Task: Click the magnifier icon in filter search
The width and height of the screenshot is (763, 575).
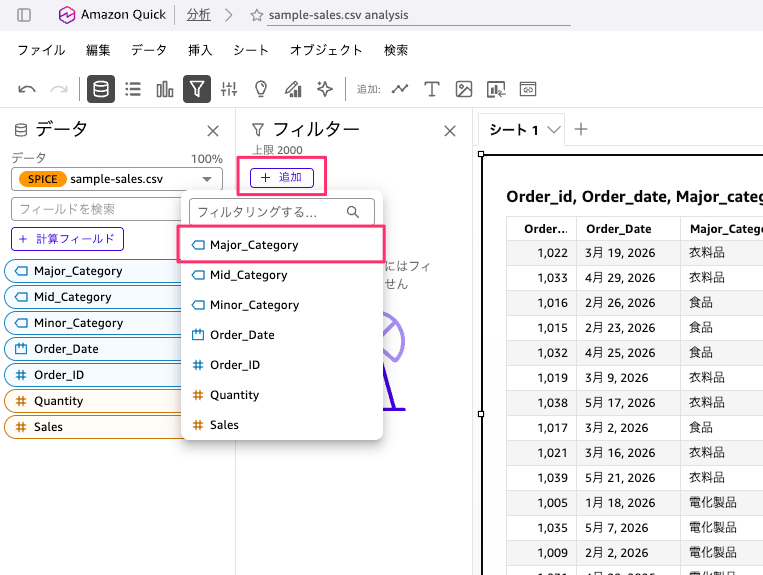Action: coord(353,212)
